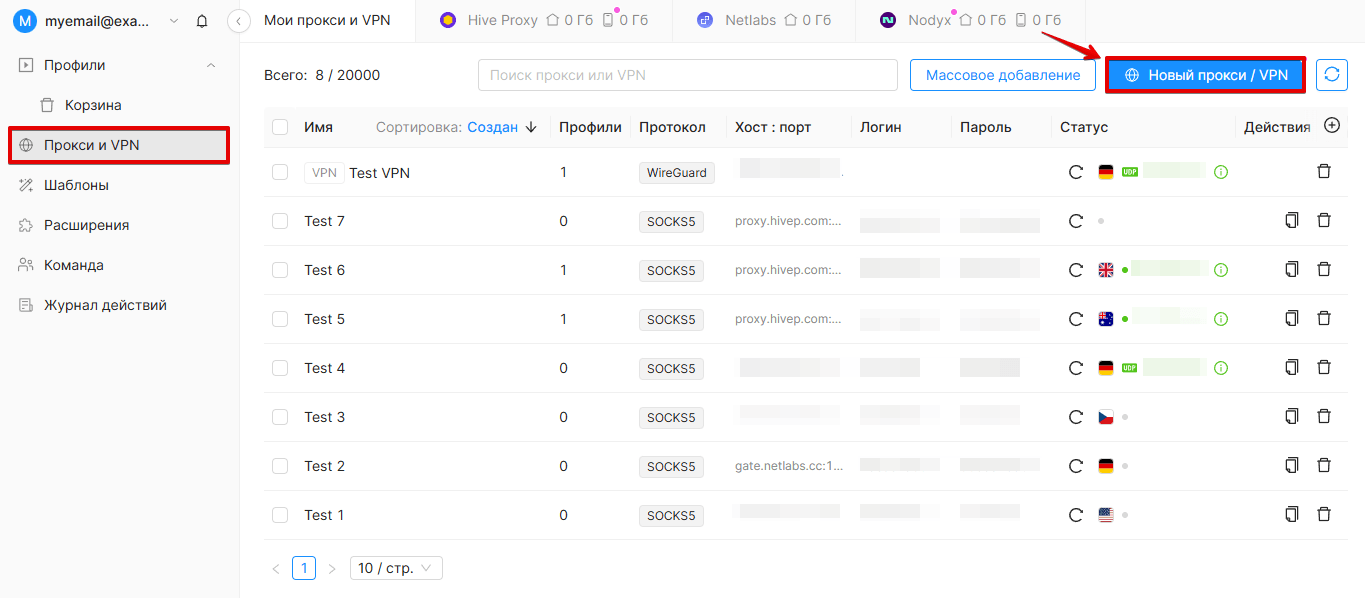Copy the Test 6 proxy
Viewport: 1365px width, 598px height.
1291,270
